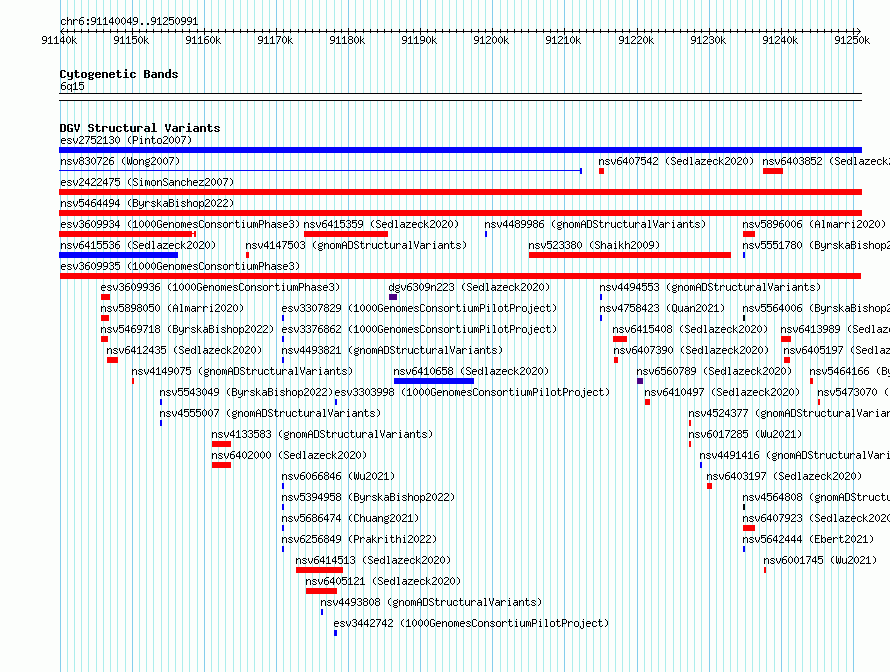This screenshot has height=672, width=890.
Task: Open esv3442742 (1000GenomesConsortiumPilotProject) label
Action: tap(471, 623)
